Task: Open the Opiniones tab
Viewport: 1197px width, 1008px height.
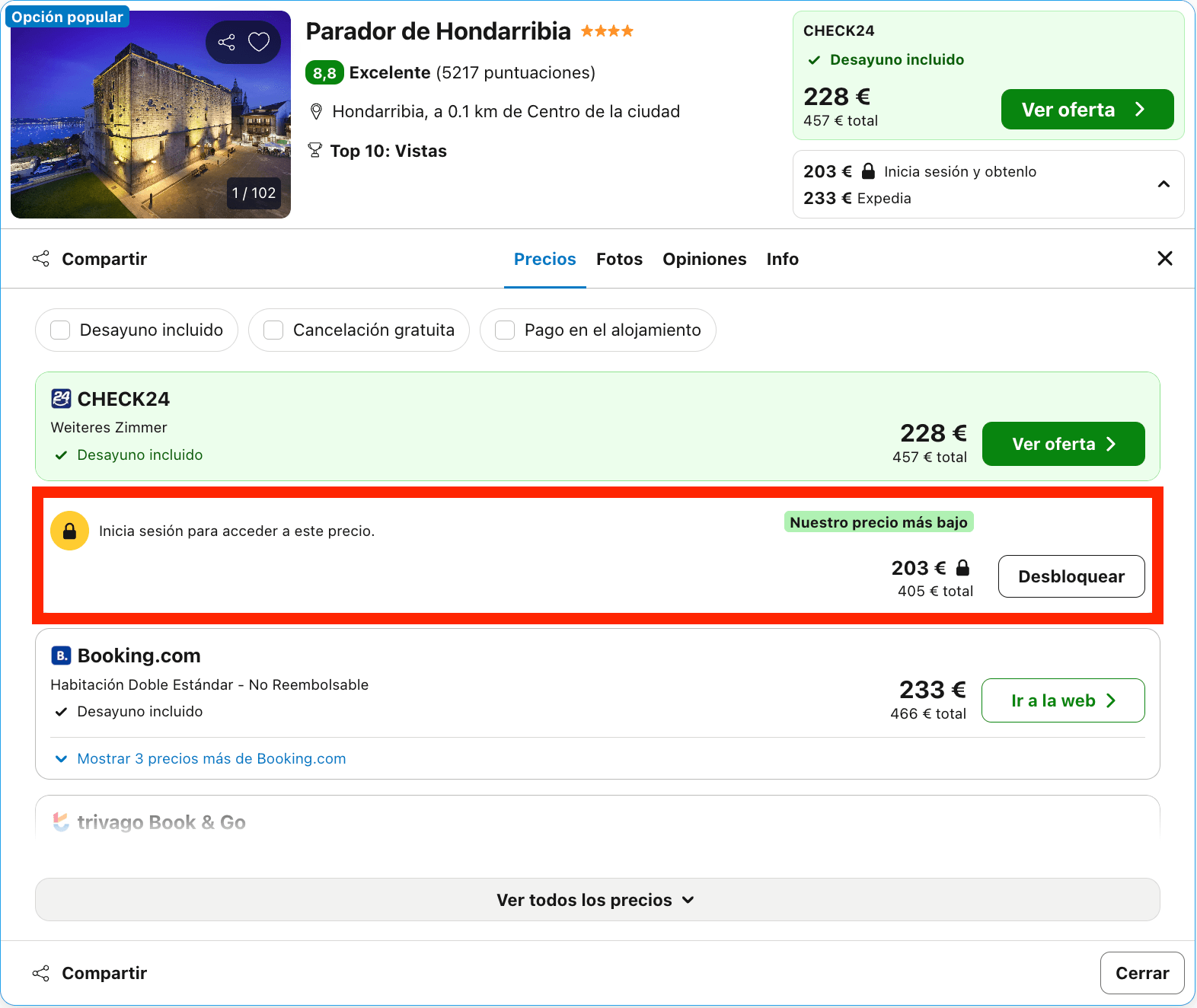Action: [704, 259]
